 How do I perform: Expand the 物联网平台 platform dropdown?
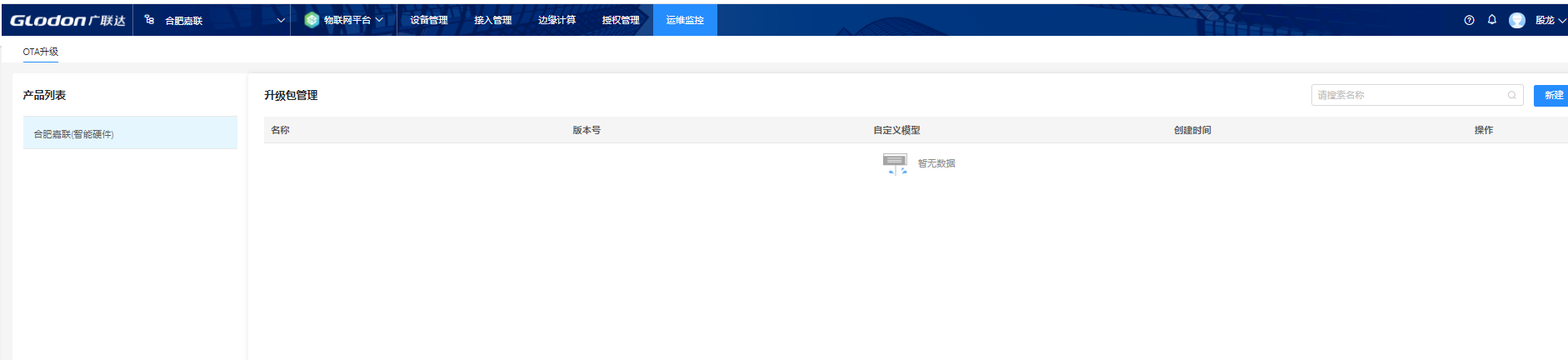[x=379, y=20]
